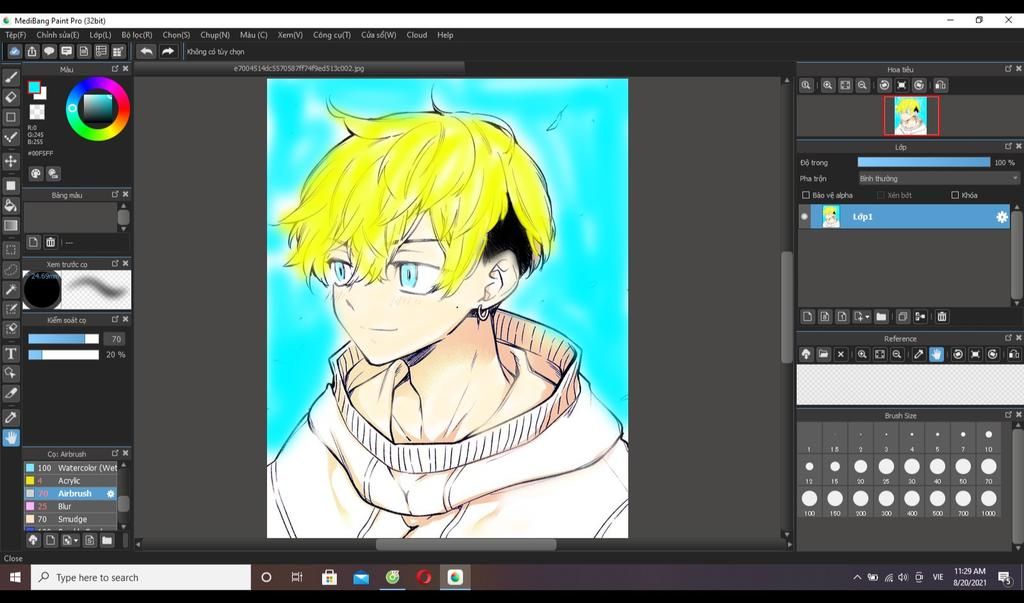Select the Eyedropper tool

coord(11,417)
